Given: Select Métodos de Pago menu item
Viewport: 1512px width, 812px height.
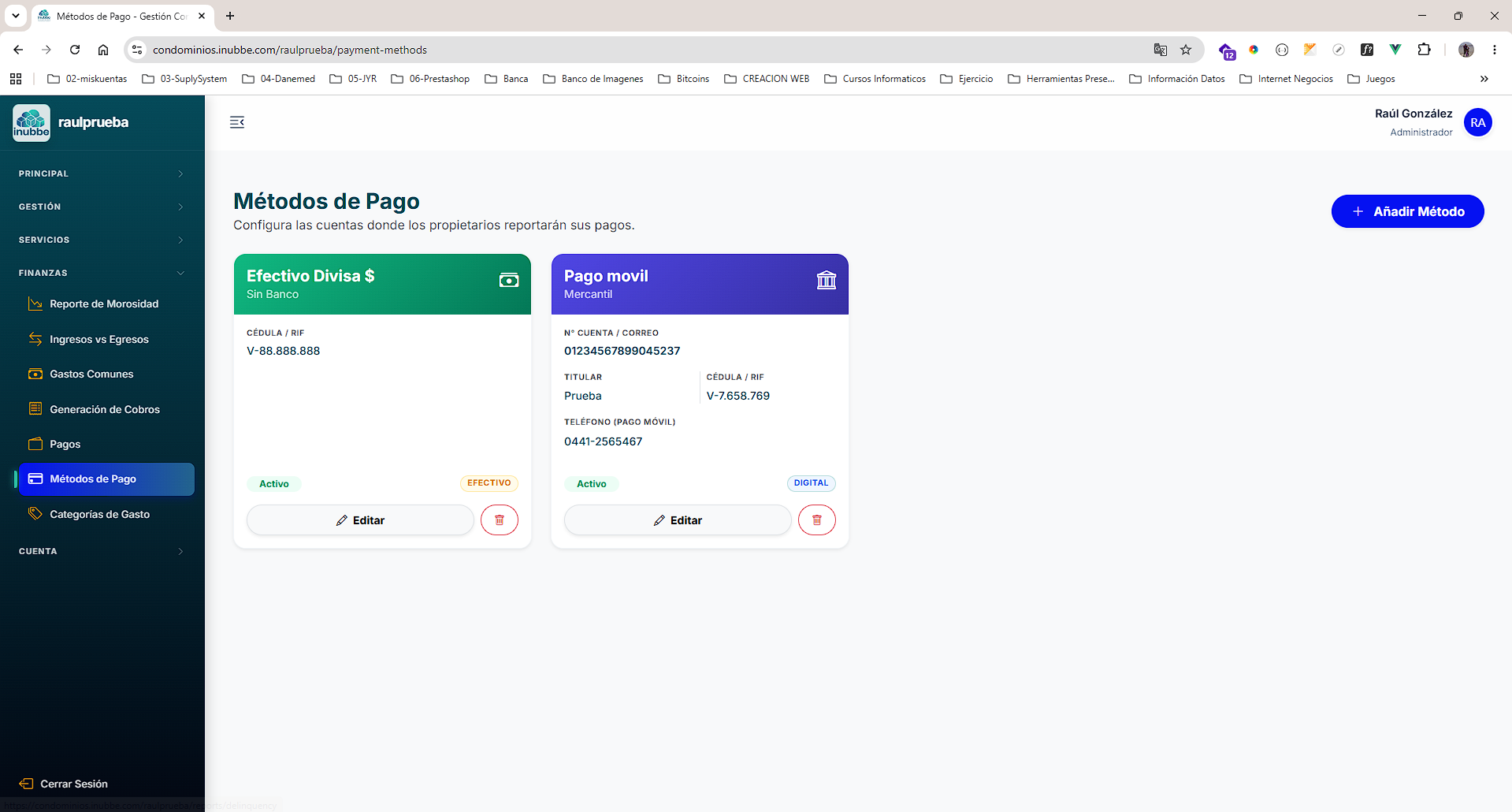Looking at the screenshot, I should [x=106, y=479].
